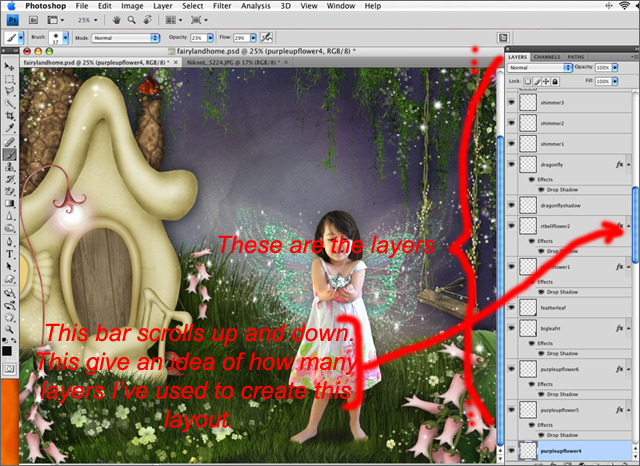
Task: Toggle visibility of dragonflyshadow layer
Action: 511,203
